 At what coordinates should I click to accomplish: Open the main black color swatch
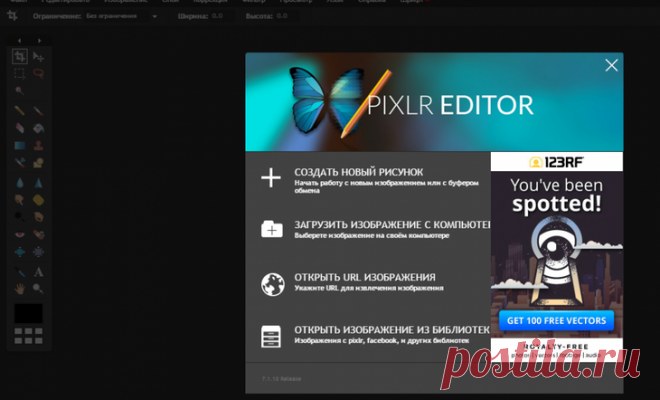coord(28,313)
